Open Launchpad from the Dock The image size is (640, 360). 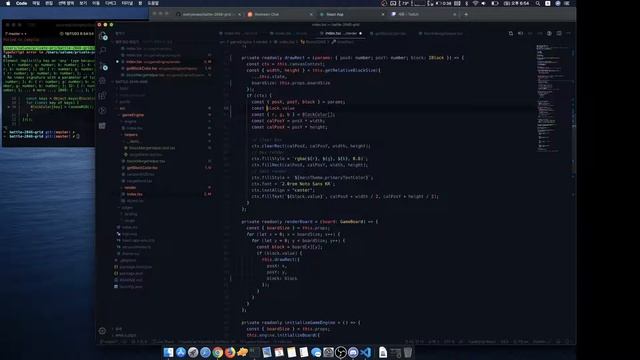193,352
